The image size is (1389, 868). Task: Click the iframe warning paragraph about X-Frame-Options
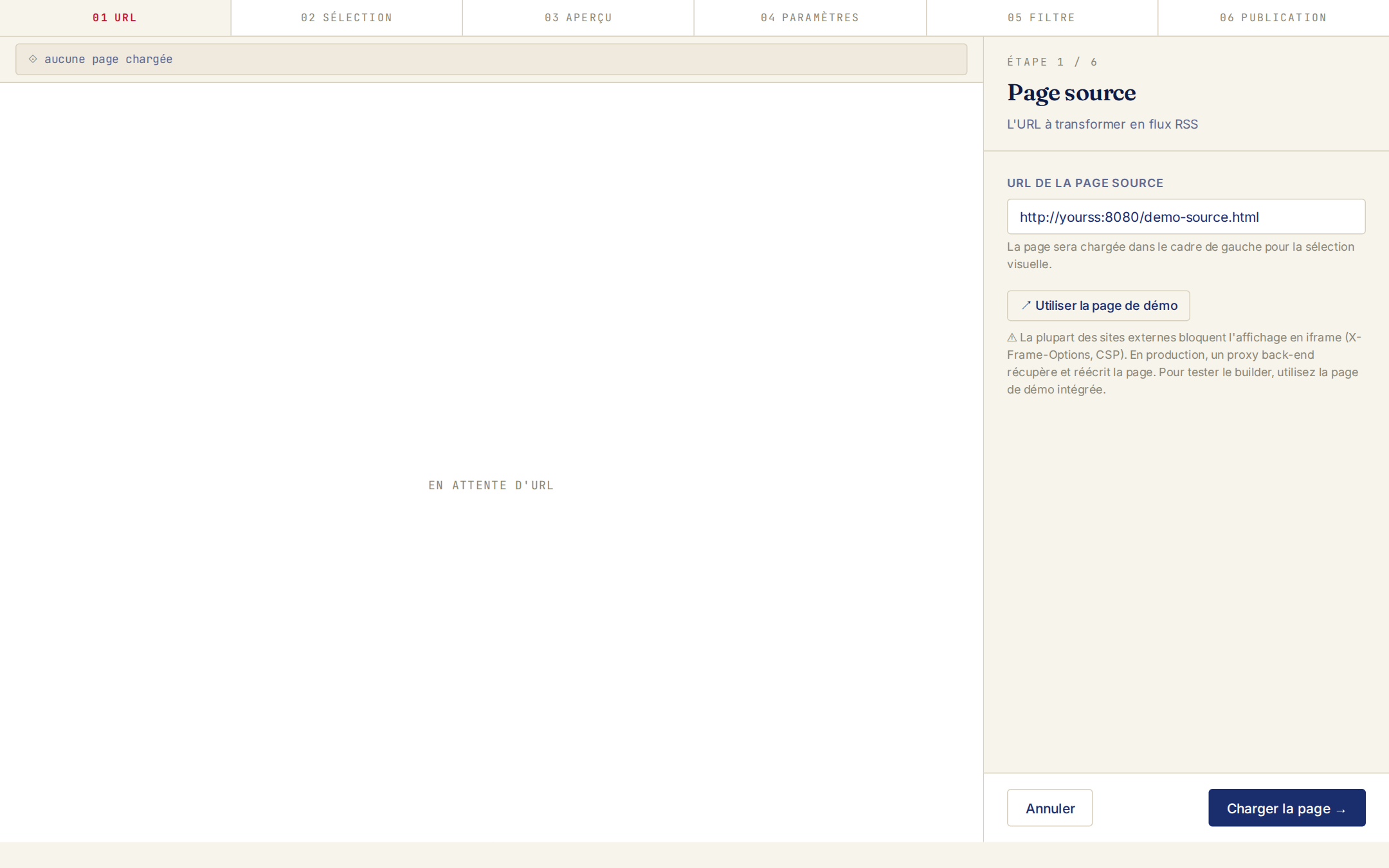[1184, 363]
